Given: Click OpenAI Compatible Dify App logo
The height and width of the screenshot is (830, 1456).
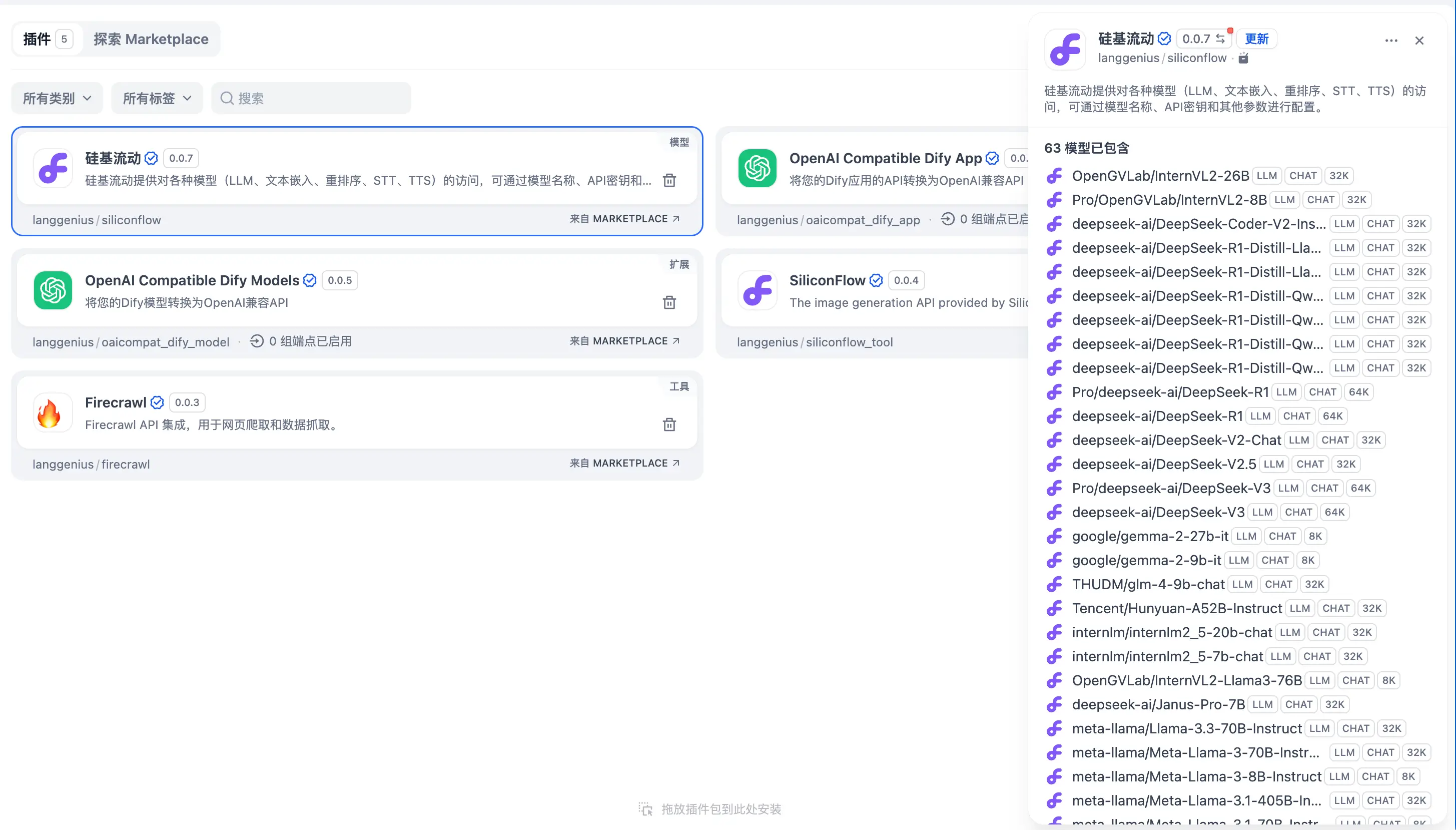Looking at the screenshot, I should click(x=758, y=168).
